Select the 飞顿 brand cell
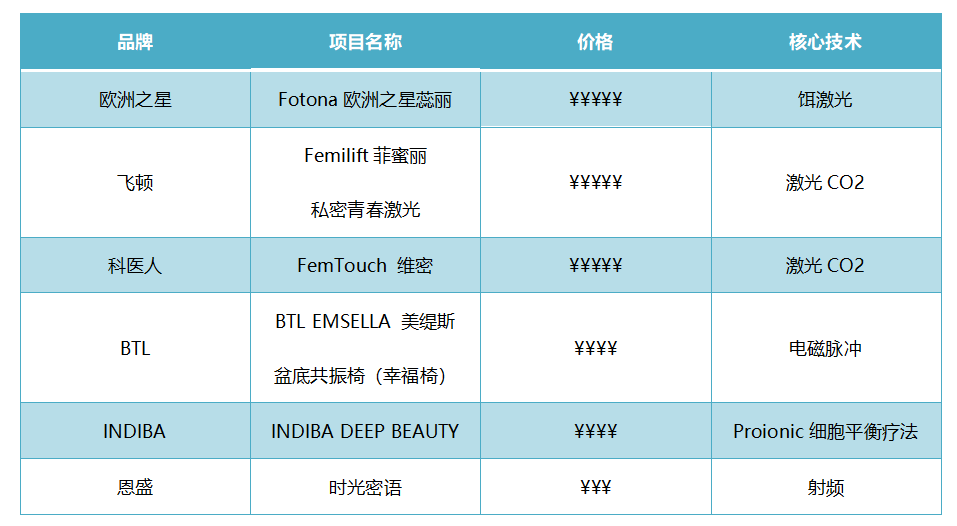The image size is (957, 526). [135, 182]
